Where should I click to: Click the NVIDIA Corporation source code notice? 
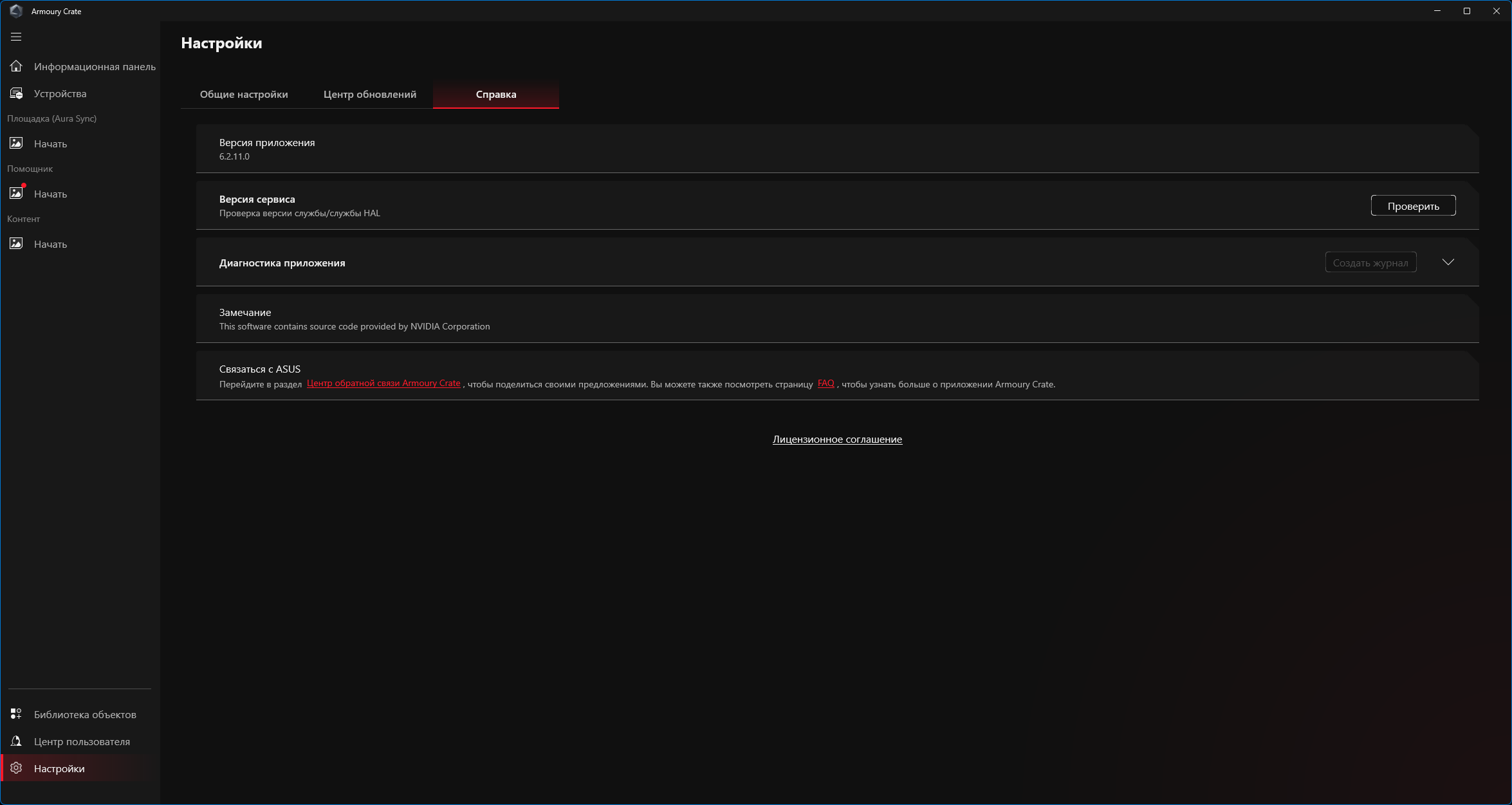point(355,326)
